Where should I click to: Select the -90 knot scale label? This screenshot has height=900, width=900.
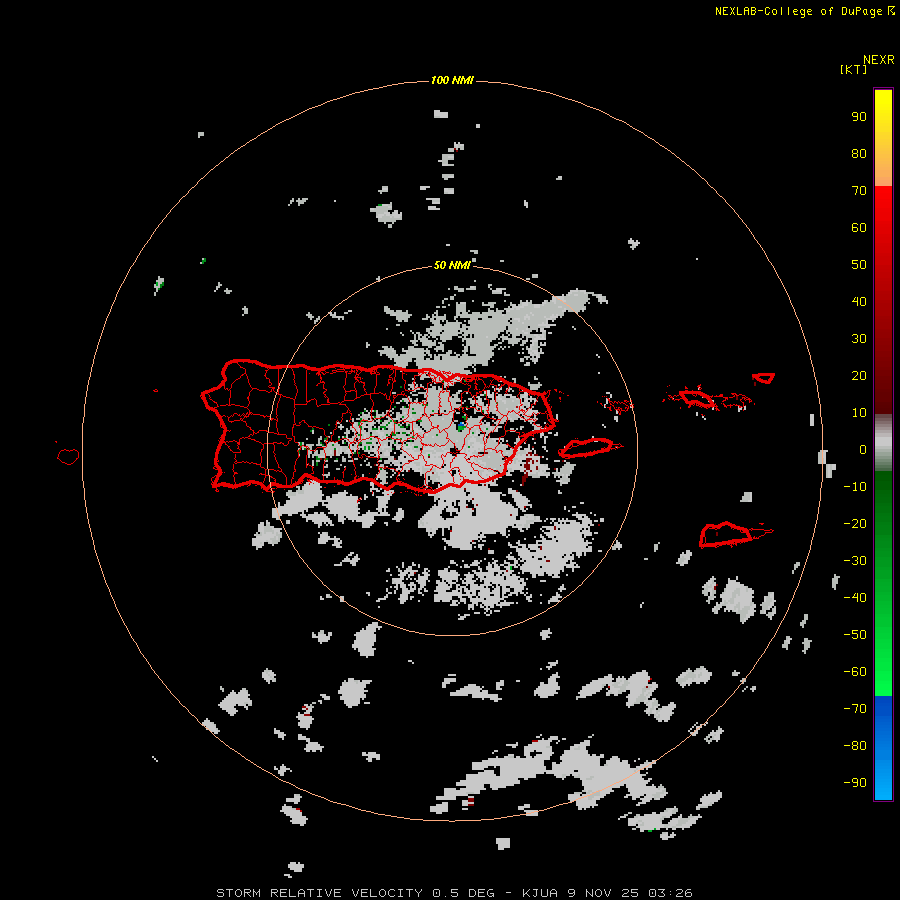(855, 783)
